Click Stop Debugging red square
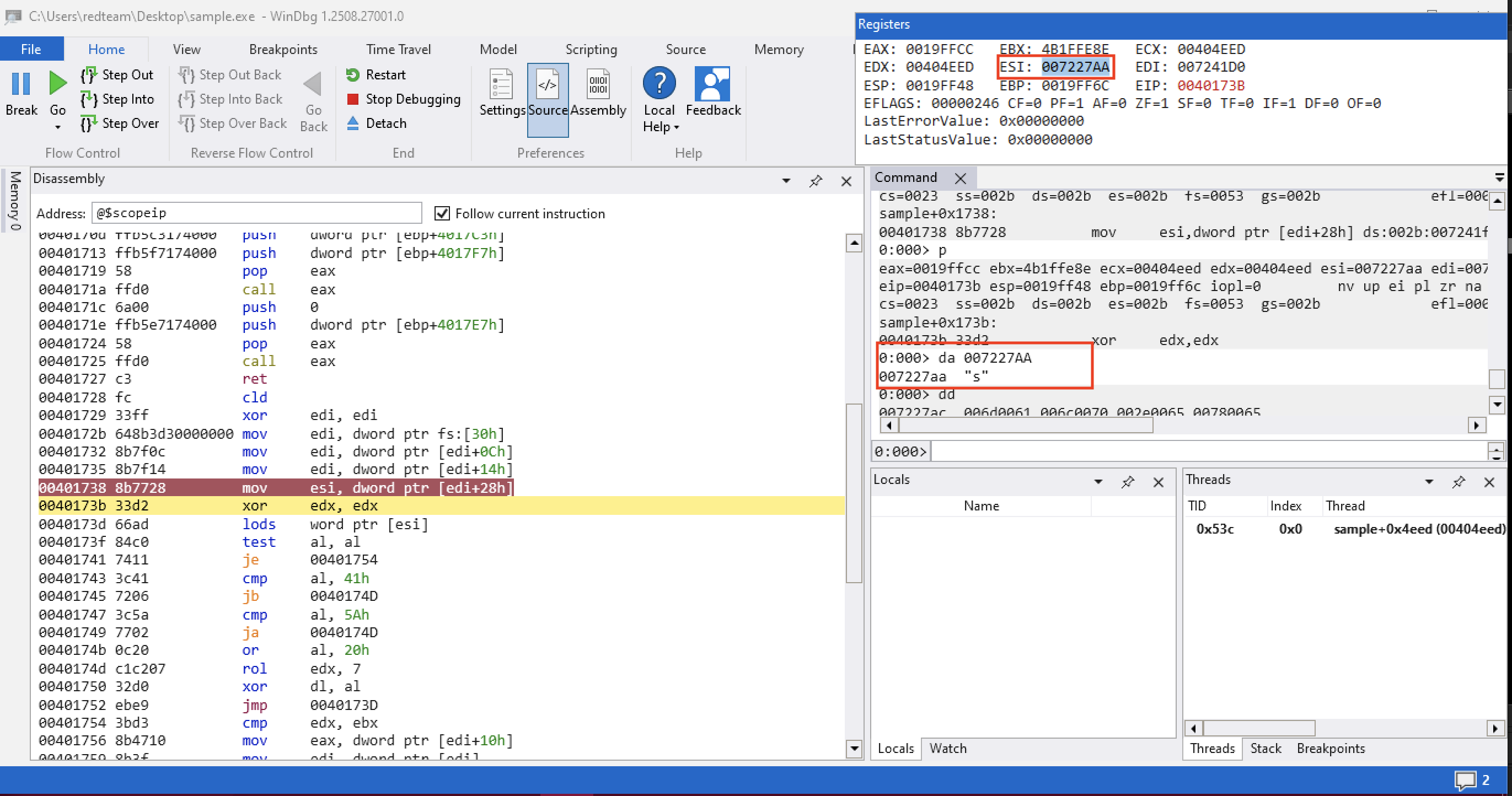 pyautogui.click(x=353, y=99)
